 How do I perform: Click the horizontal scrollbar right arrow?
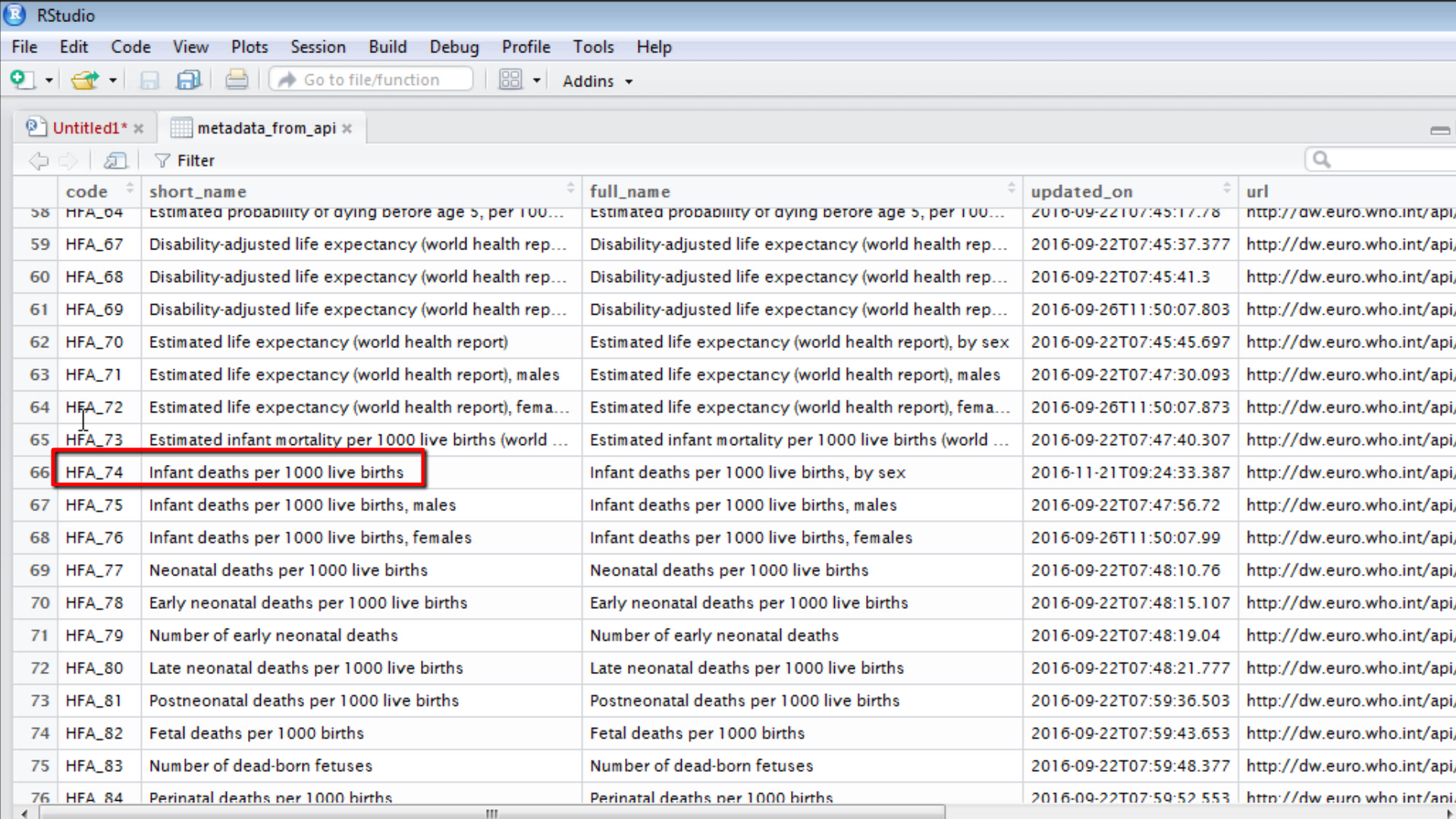tap(1449, 813)
